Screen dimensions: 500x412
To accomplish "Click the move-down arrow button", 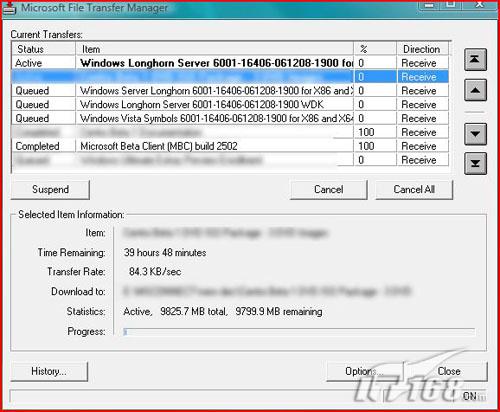I will 475,134.
